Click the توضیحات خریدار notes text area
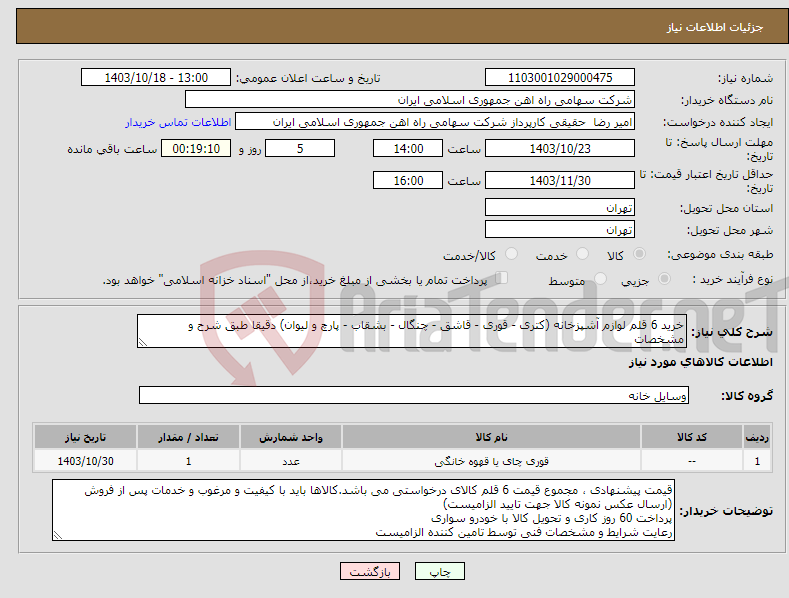The height and width of the screenshot is (598, 789). point(363,510)
